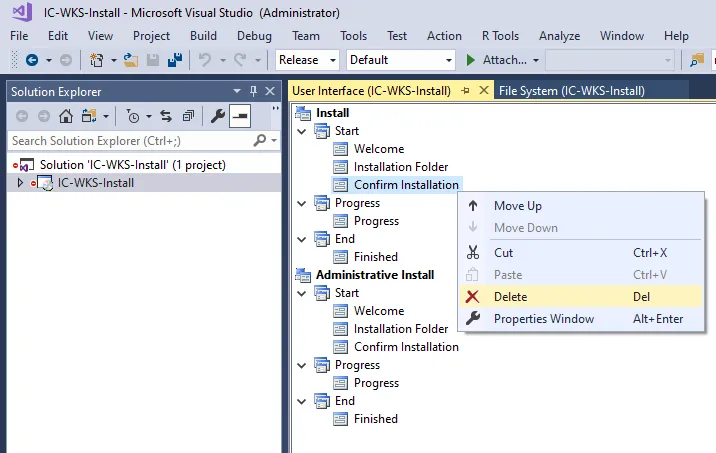
Task: Click the Sync with Active Document icon
Action: (166, 116)
